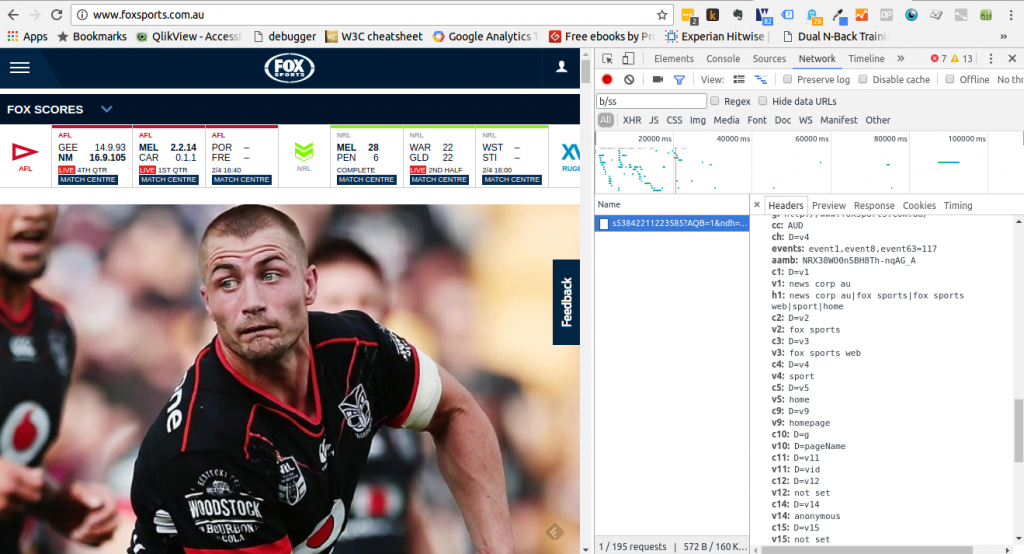1024x554 pixels.
Task: Open the orange Google Analytics chart extension
Action: tap(862, 14)
